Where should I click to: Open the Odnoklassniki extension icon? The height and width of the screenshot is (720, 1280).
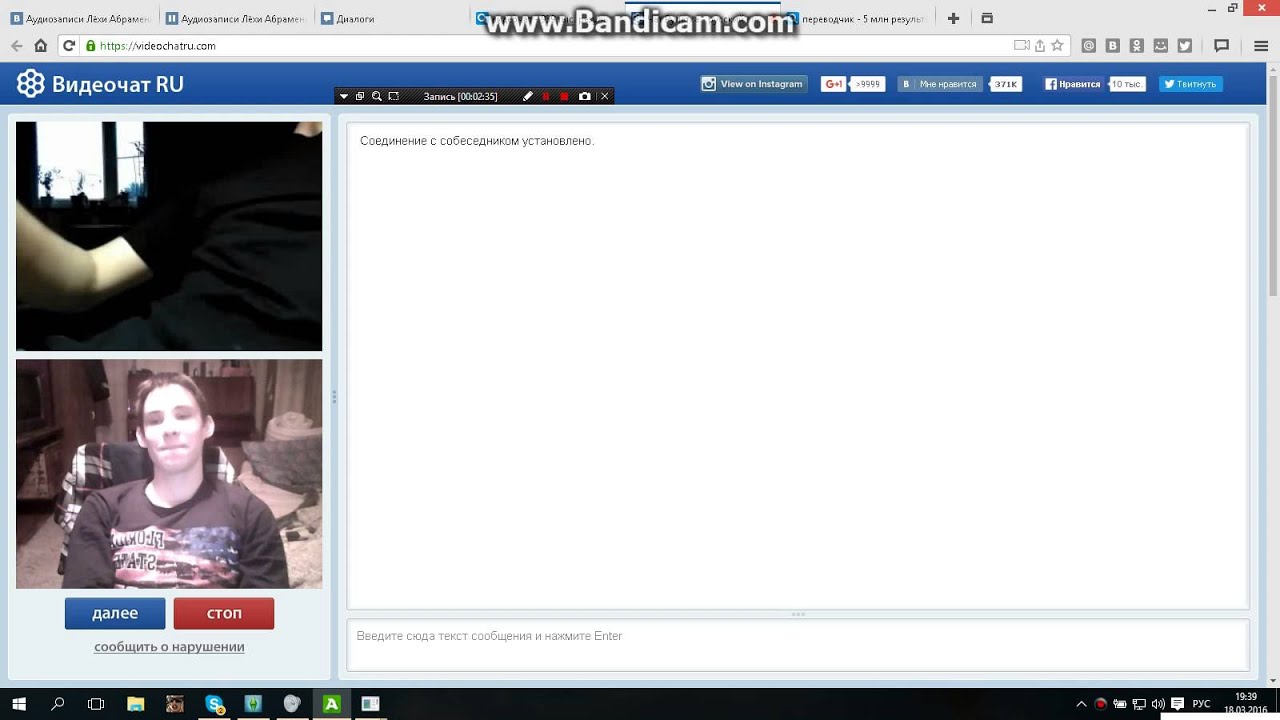[1137, 46]
